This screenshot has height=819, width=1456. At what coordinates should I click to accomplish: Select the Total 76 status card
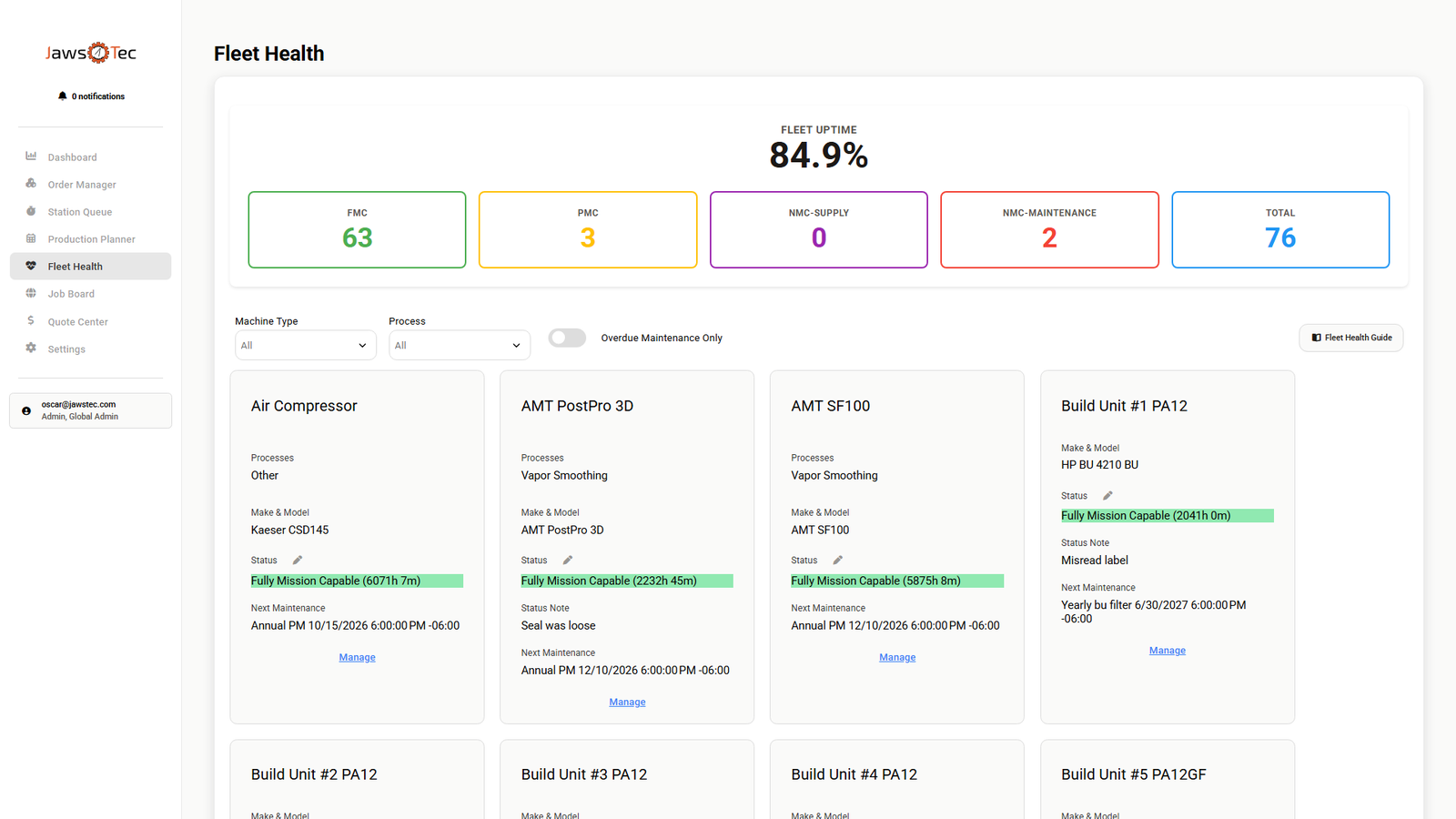tap(1280, 229)
